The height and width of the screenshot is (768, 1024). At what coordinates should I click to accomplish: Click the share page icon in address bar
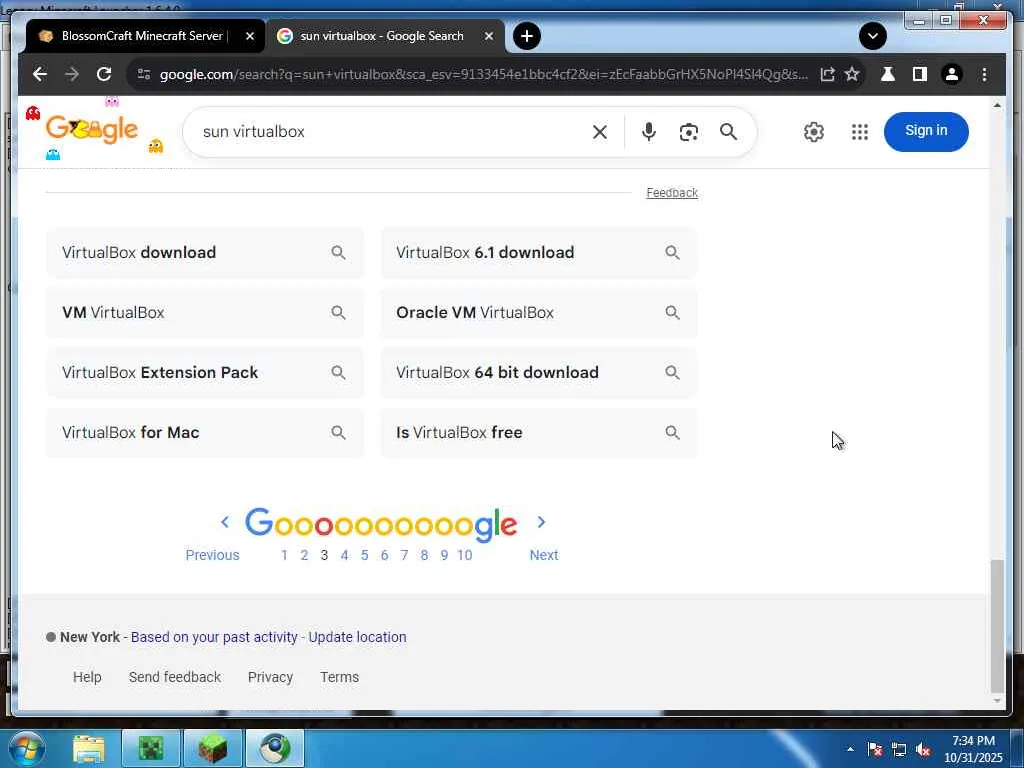click(827, 74)
